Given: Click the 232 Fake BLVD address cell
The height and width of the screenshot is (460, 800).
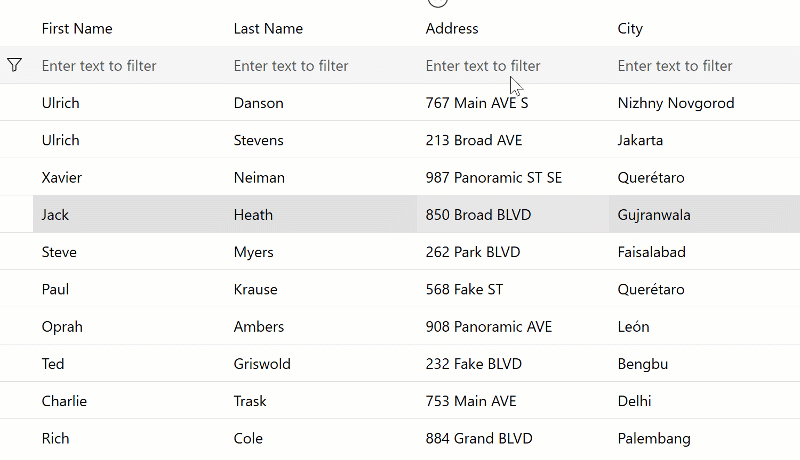Looking at the screenshot, I should click(x=473, y=364).
